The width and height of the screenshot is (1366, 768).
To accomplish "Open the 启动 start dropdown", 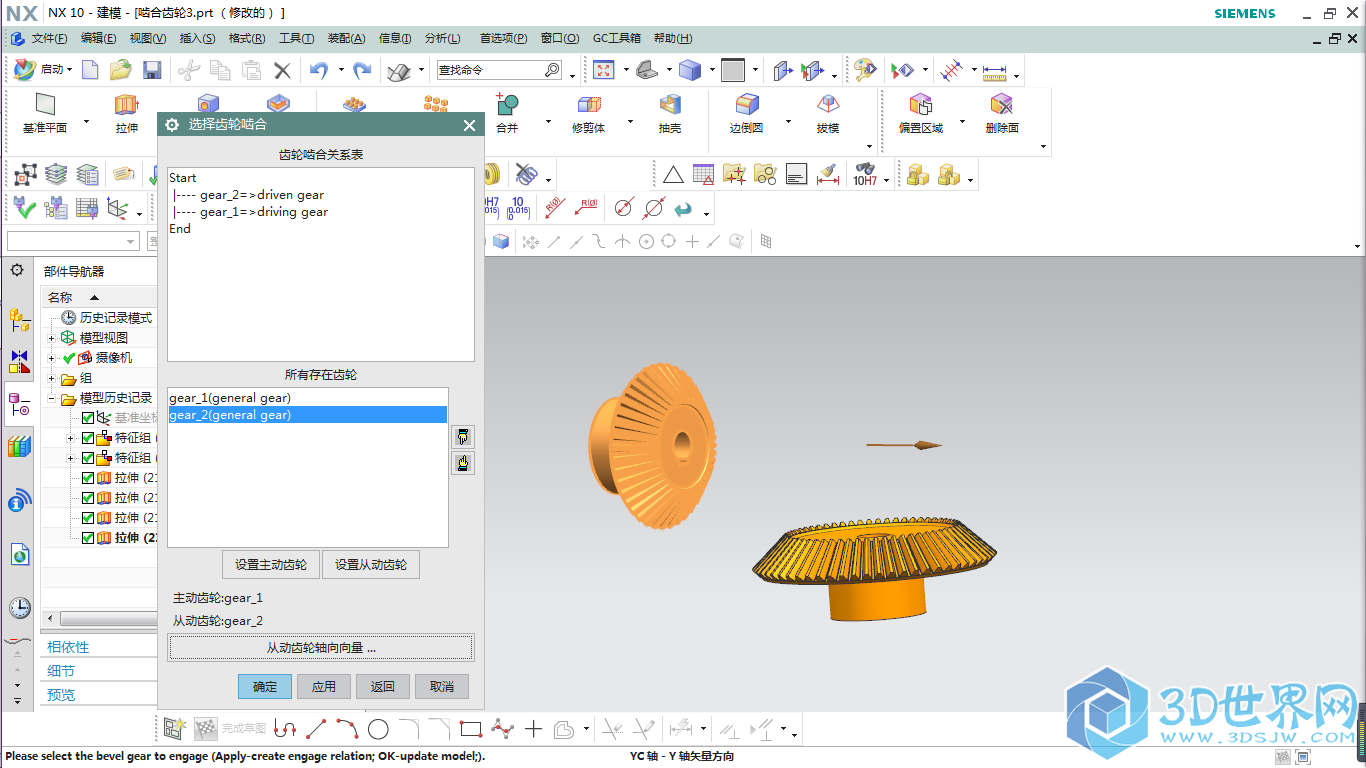I will point(44,70).
